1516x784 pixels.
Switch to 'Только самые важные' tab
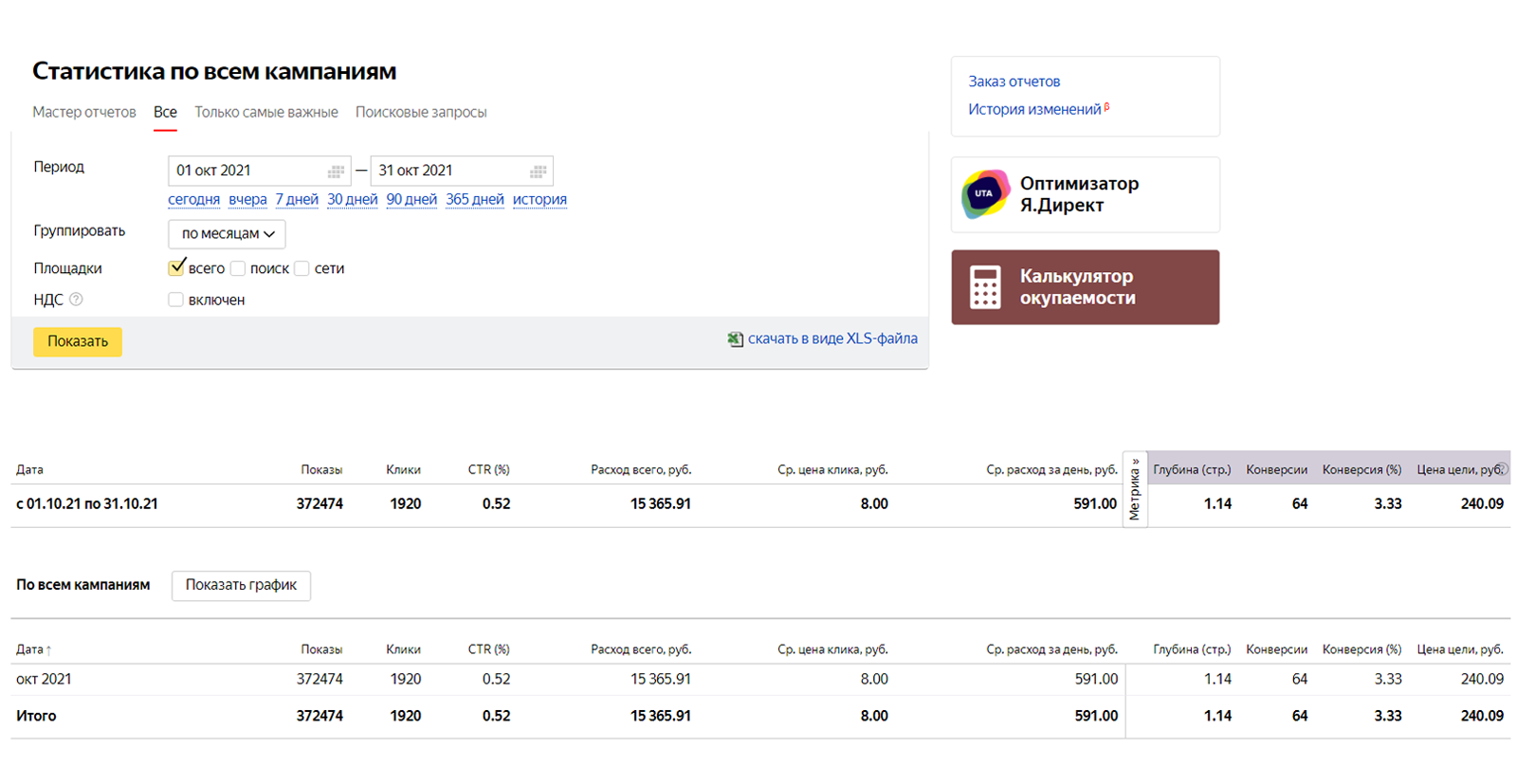point(266,112)
